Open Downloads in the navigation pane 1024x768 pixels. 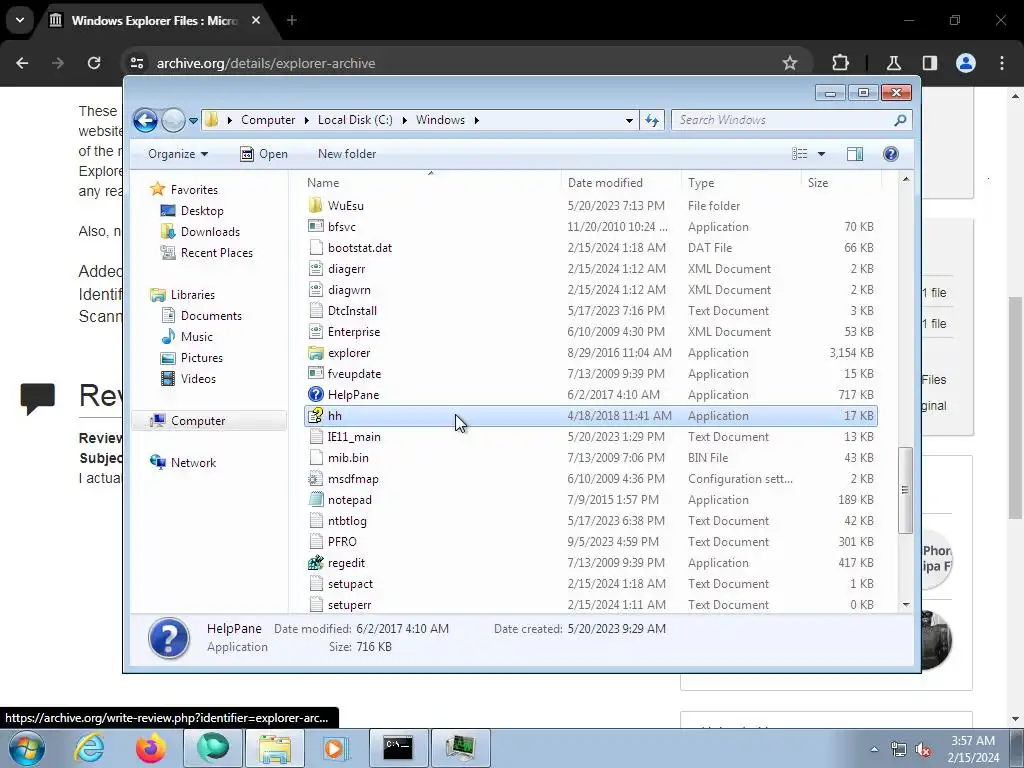tap(210, 232)
